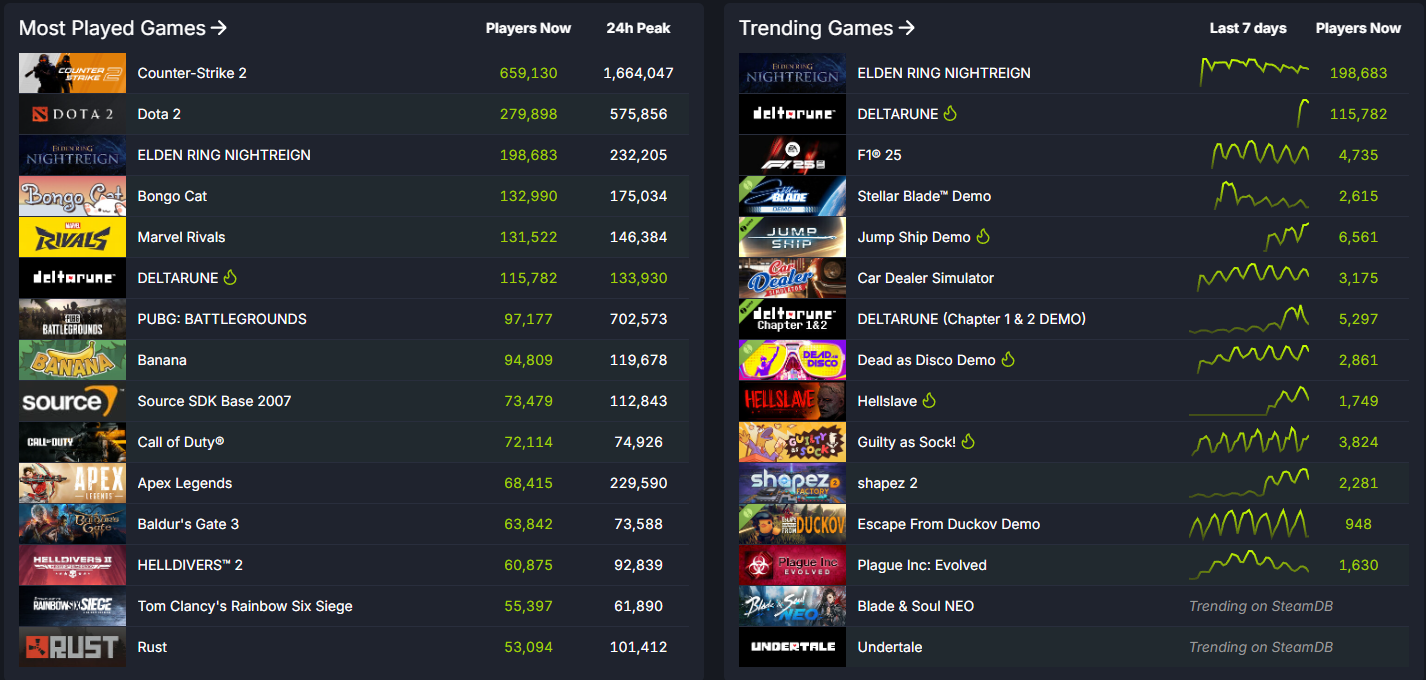The height and width of the screenshot is (680, 1426).
Task: Open ELDEN RING NIGHTREIGN in Most Played list
Action: (224, 155)
